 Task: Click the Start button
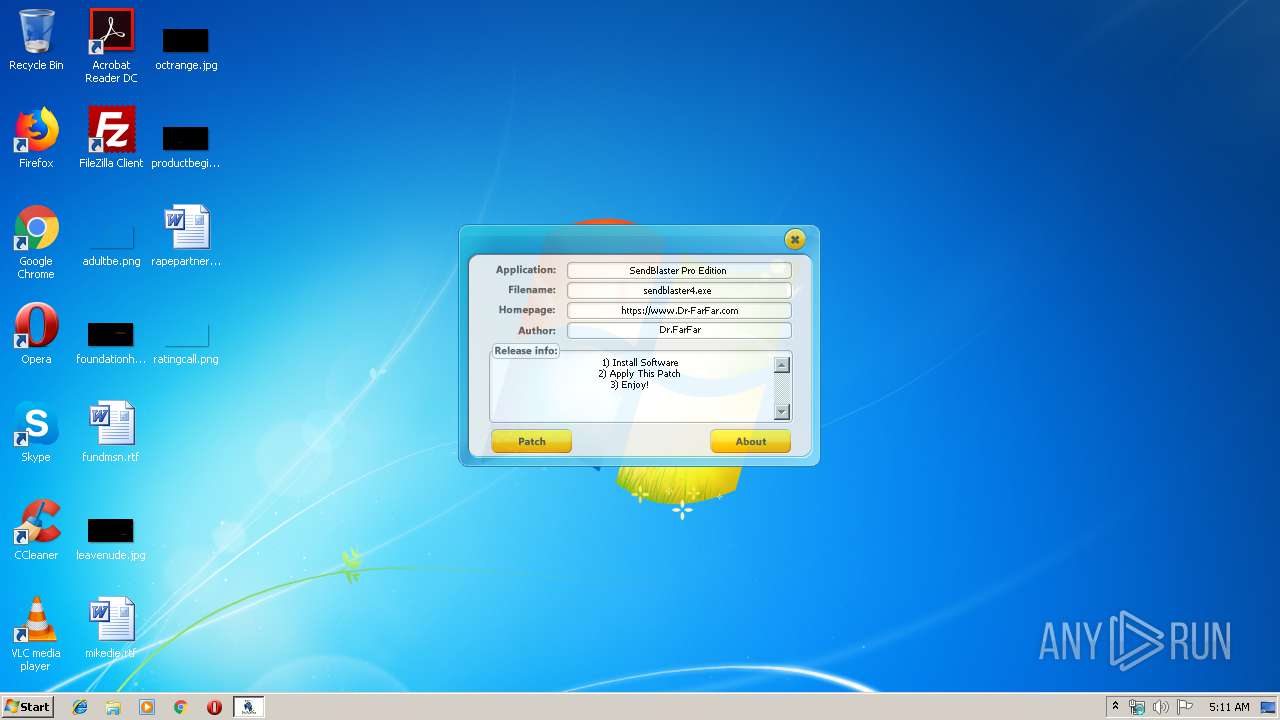coord(28,707)
